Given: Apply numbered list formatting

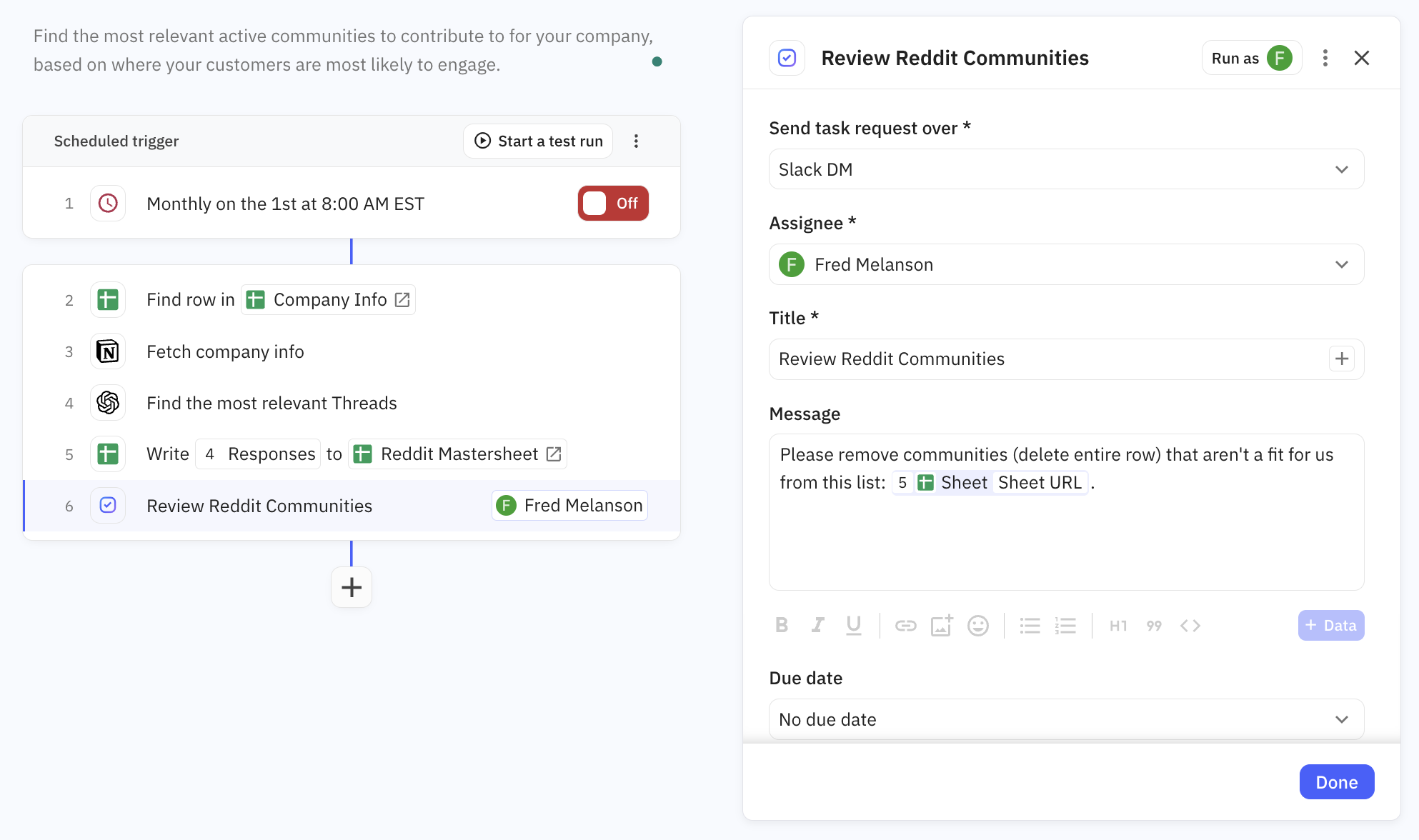Looking at the screenshot, I should point(1065,626).
